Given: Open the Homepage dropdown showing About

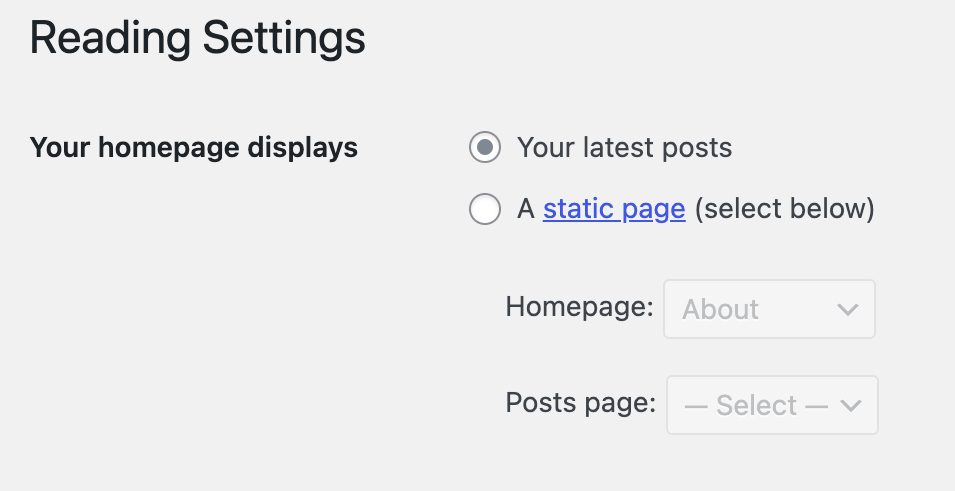Looking at the screenshot, I should click(769, 309).
